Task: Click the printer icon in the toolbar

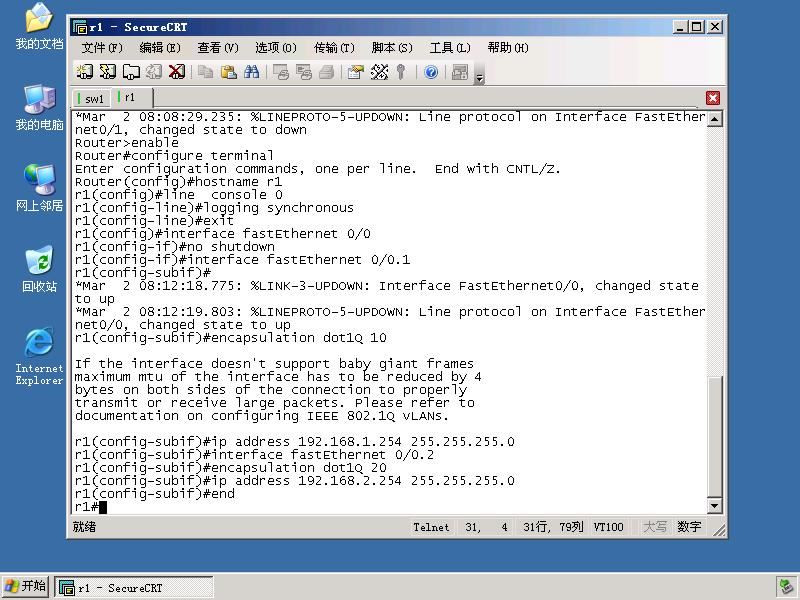Action: point(327,72)
